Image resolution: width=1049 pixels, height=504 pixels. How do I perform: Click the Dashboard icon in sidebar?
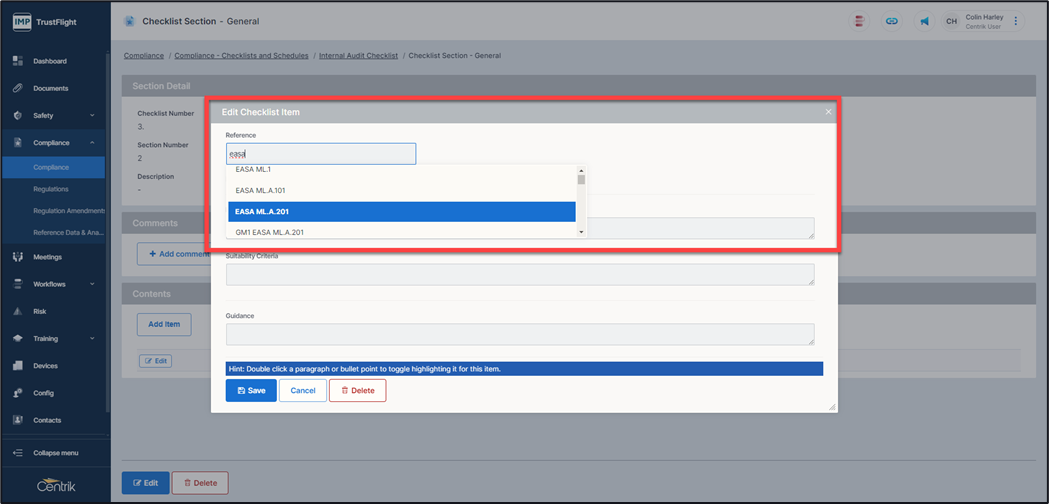click(x=18, y=61)
